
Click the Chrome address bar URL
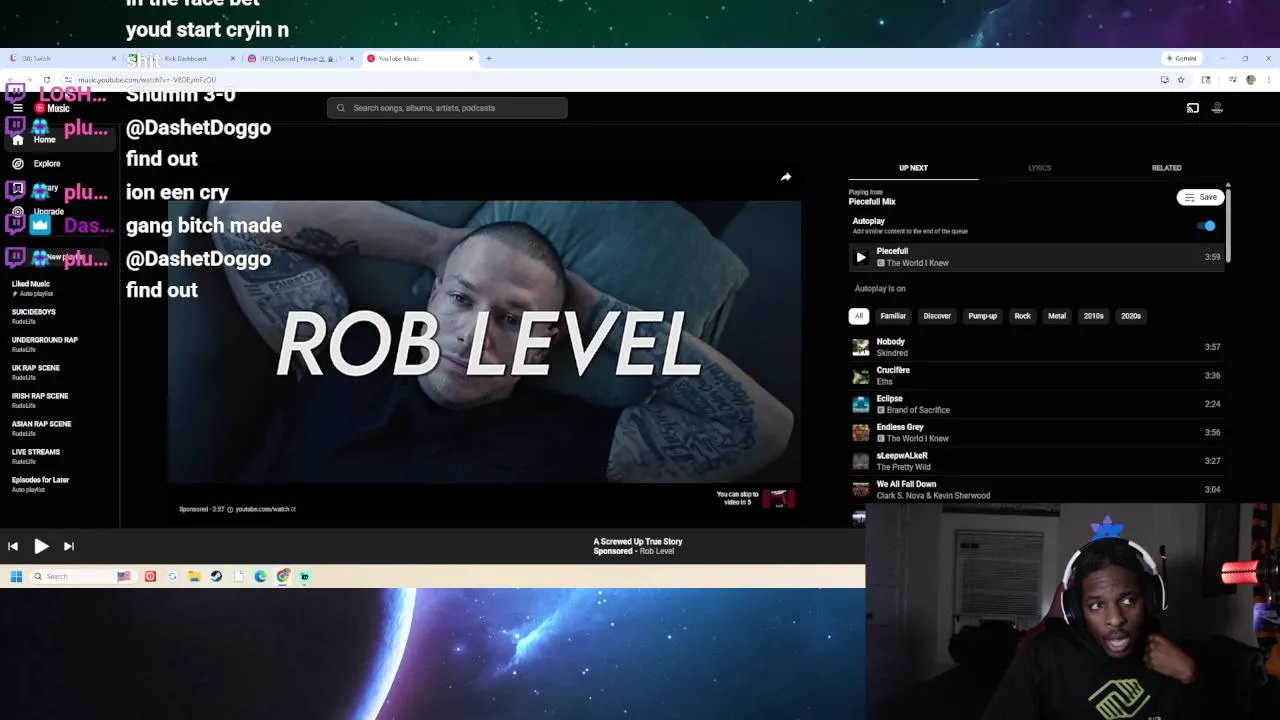click(147, 80)
